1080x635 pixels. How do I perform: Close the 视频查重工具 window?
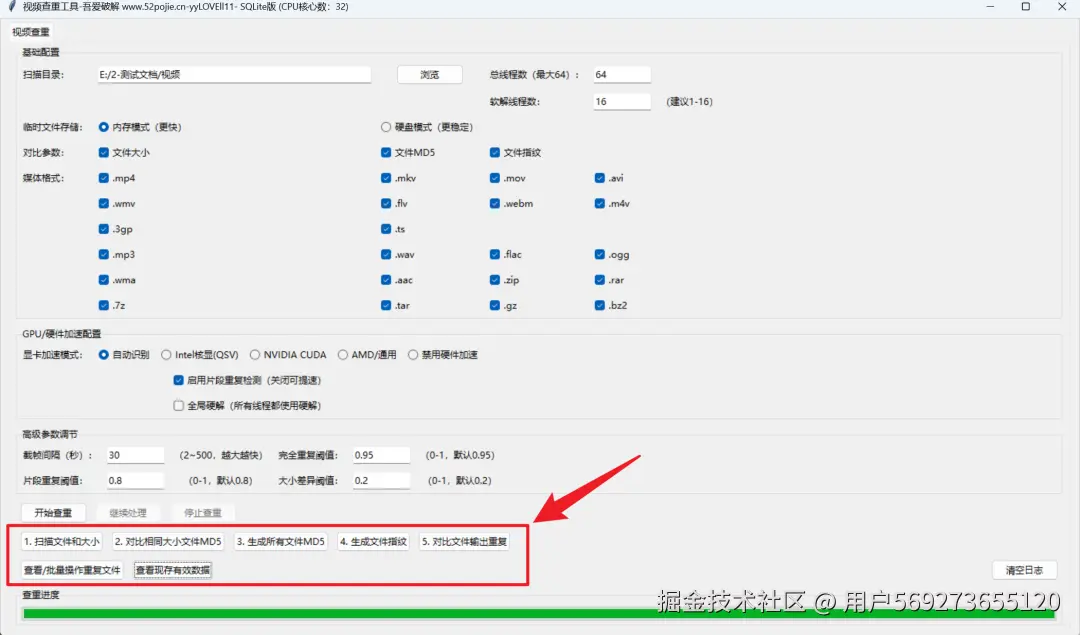[x=1062, y=7]
